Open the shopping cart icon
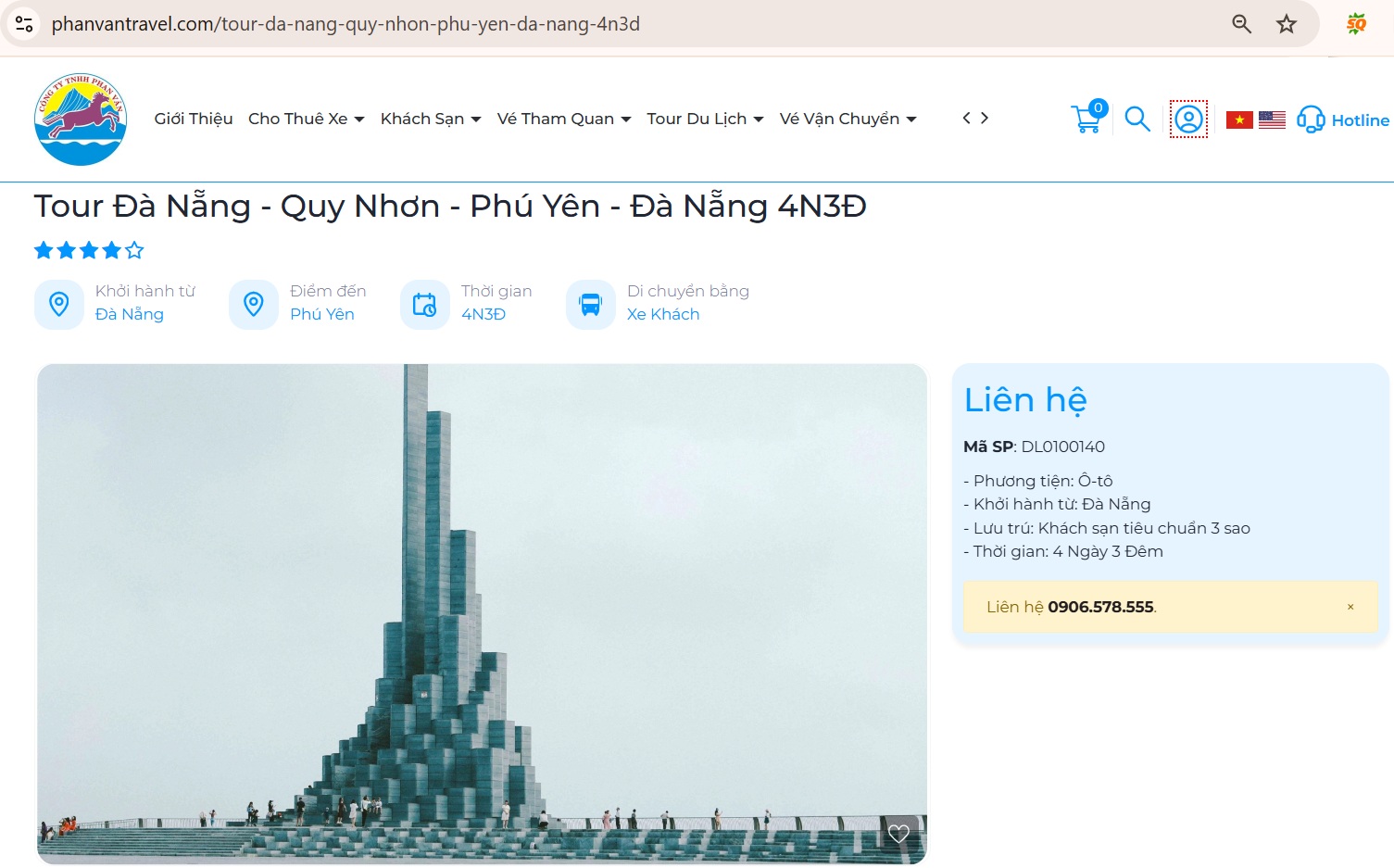 1087,119
